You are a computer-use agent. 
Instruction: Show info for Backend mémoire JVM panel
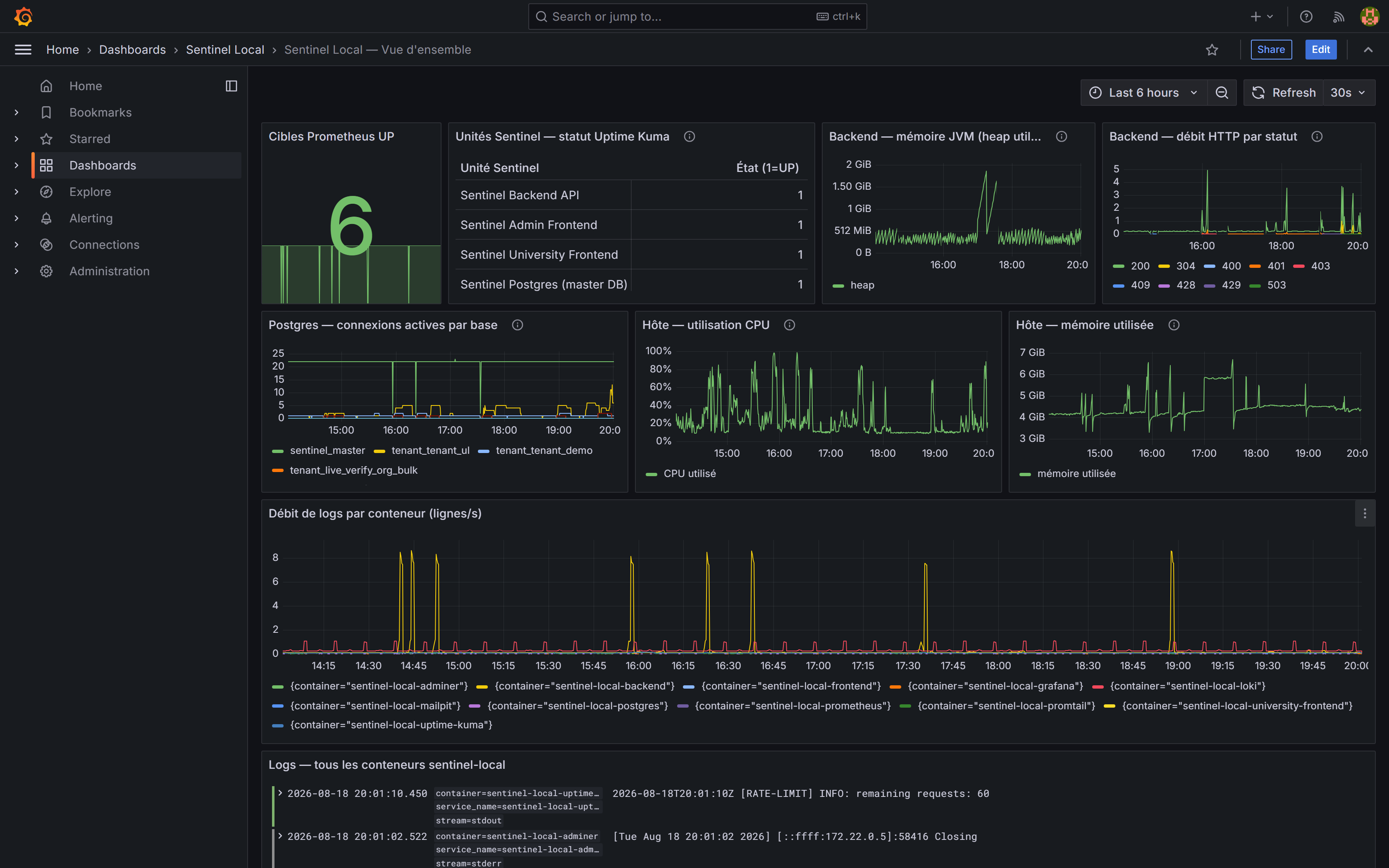click(x=1062, y=137)
